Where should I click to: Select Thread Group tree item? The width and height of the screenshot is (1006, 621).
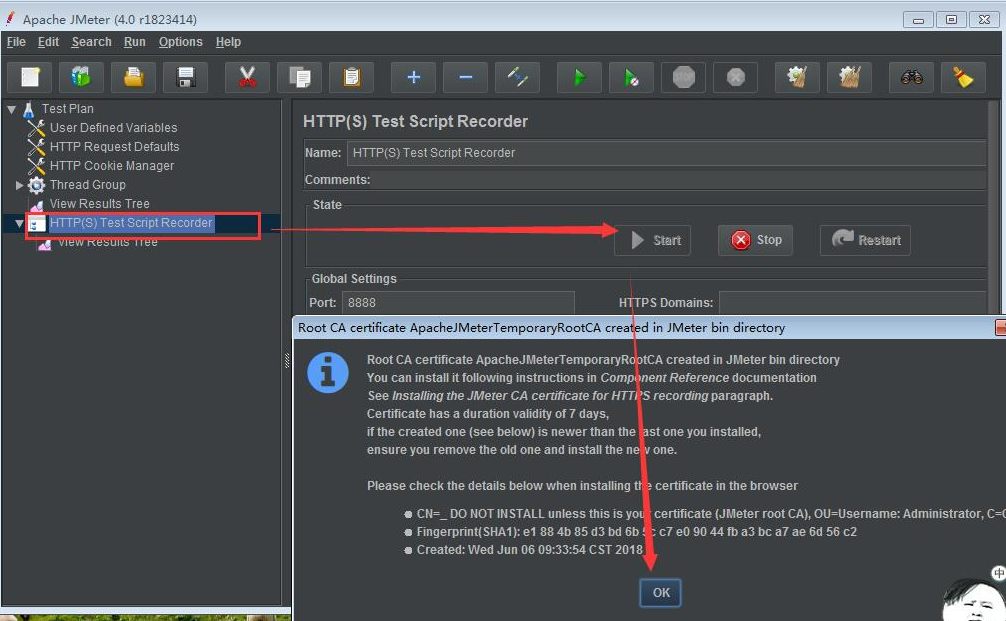point(87,185)
